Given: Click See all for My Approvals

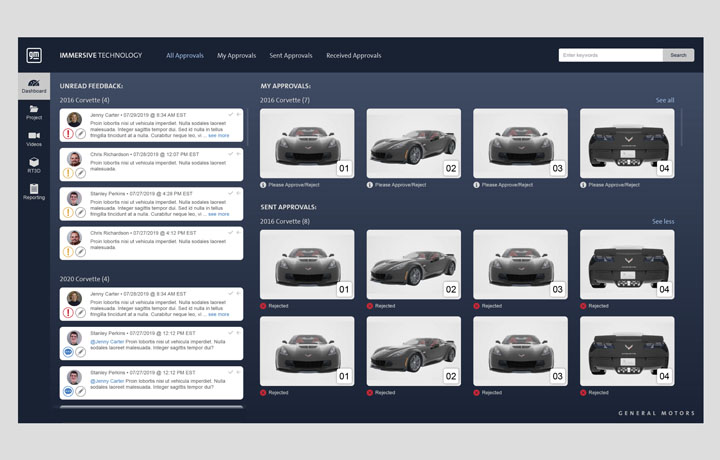Looking at the screenshot, I should tap(665, 100).
